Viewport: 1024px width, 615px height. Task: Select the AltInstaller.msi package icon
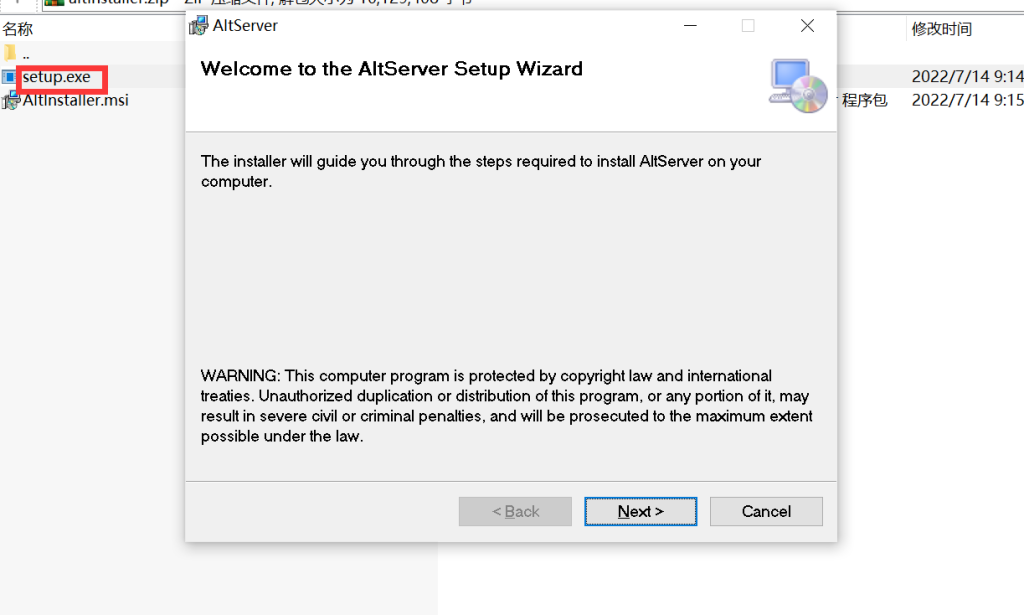pos(10,100)
